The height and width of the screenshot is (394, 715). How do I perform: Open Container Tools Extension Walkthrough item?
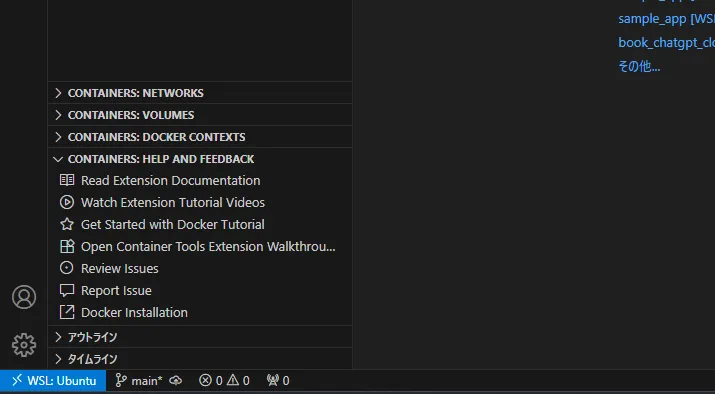[200, 247]
